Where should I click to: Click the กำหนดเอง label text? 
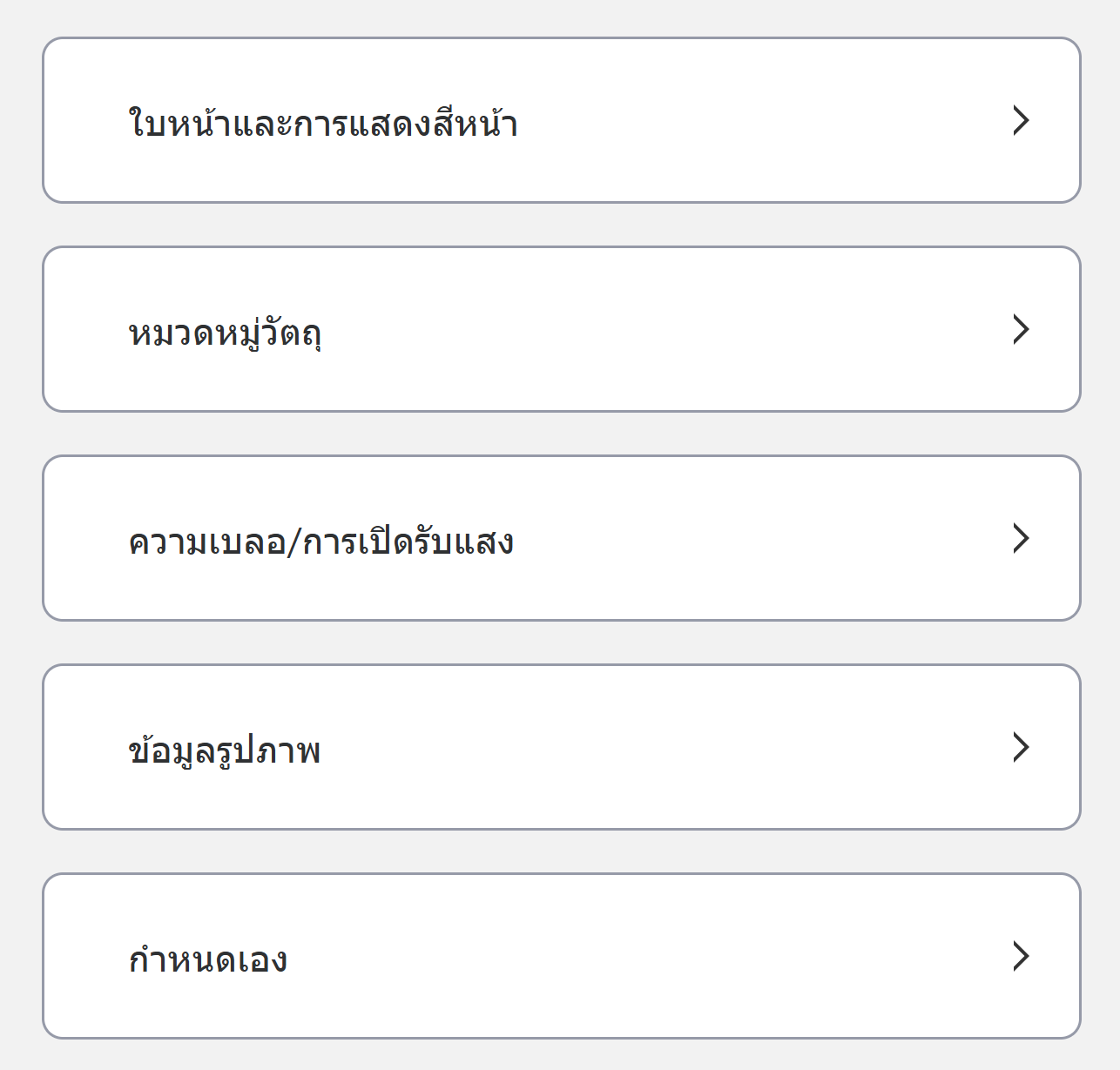(x=207, y=959)
